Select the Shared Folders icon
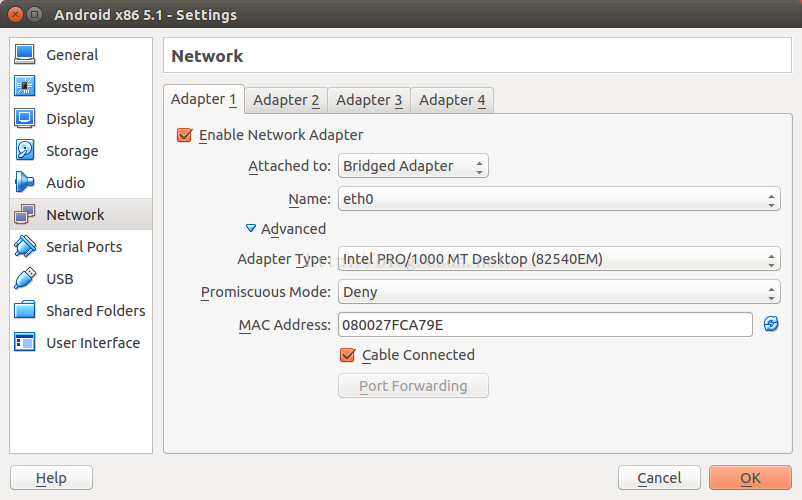 click(x=25, y=310)
